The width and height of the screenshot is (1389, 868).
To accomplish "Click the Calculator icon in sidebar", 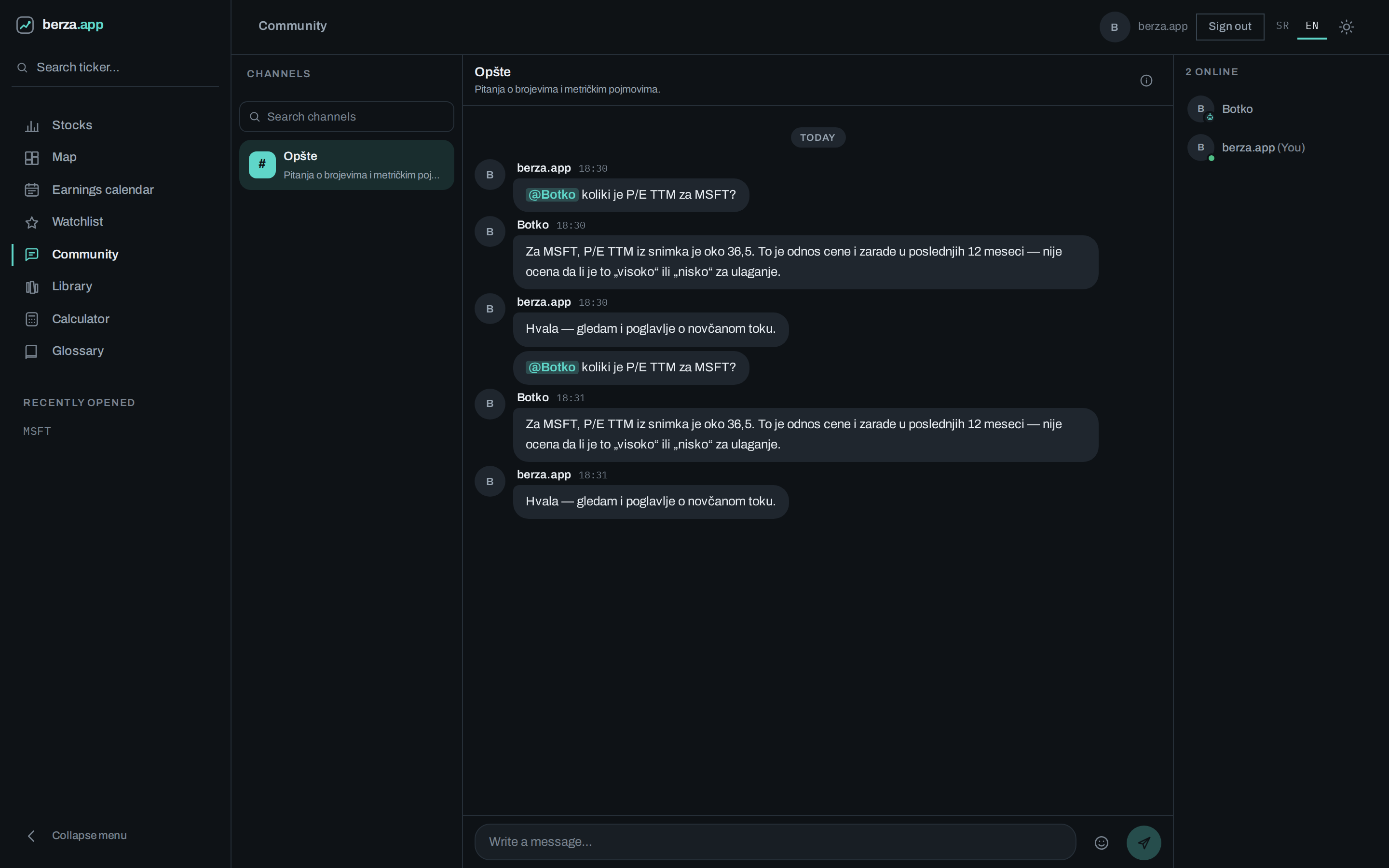I will pos(32,319).
